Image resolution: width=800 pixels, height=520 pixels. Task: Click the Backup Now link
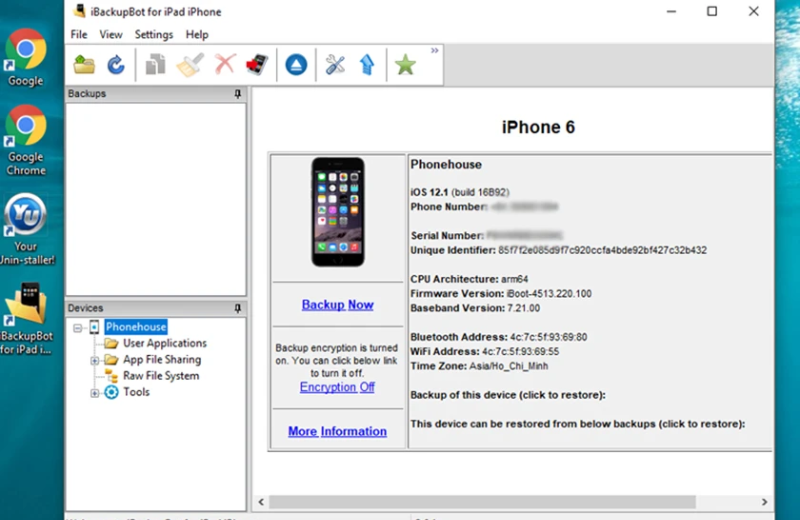click(x=337, y=305)
